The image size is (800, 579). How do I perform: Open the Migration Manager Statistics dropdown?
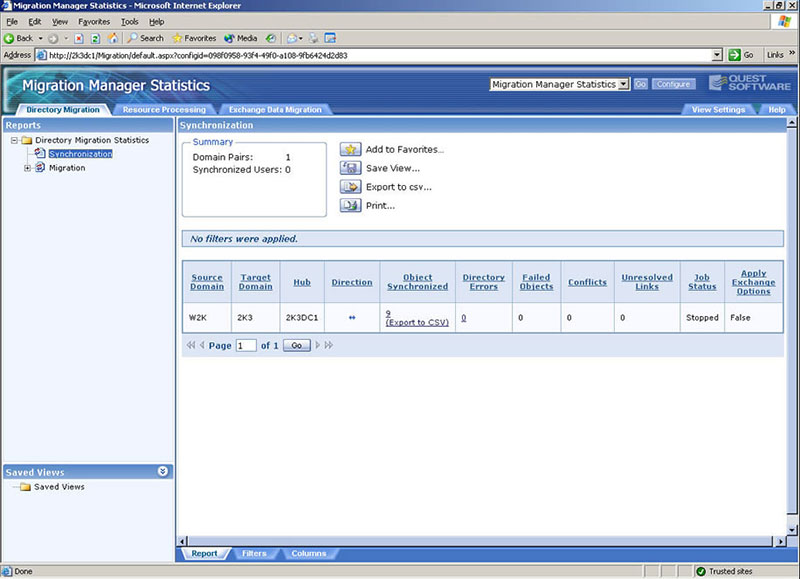[x=624, y=85]
